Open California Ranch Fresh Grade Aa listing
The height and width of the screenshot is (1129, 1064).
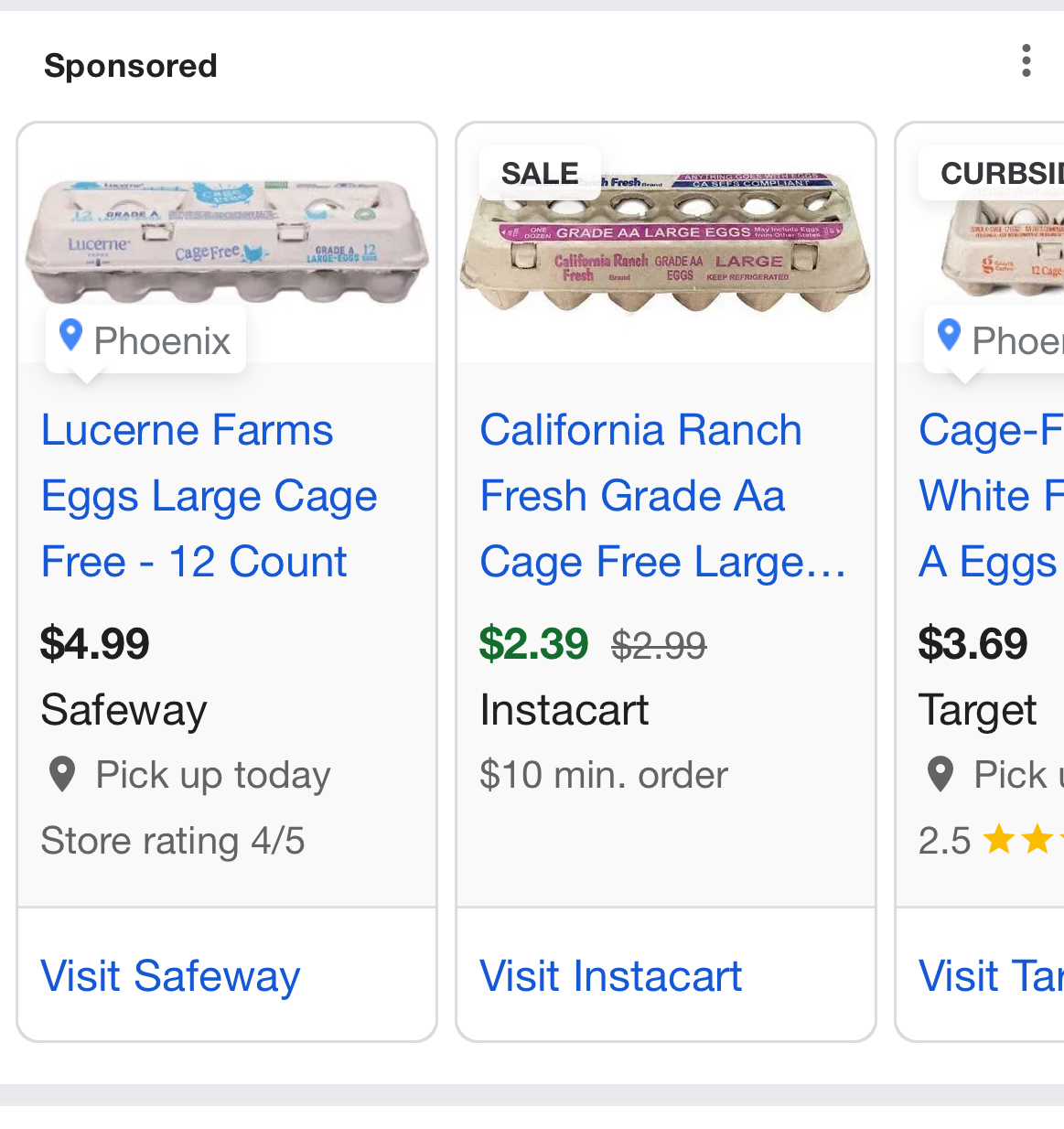point(662,496)
